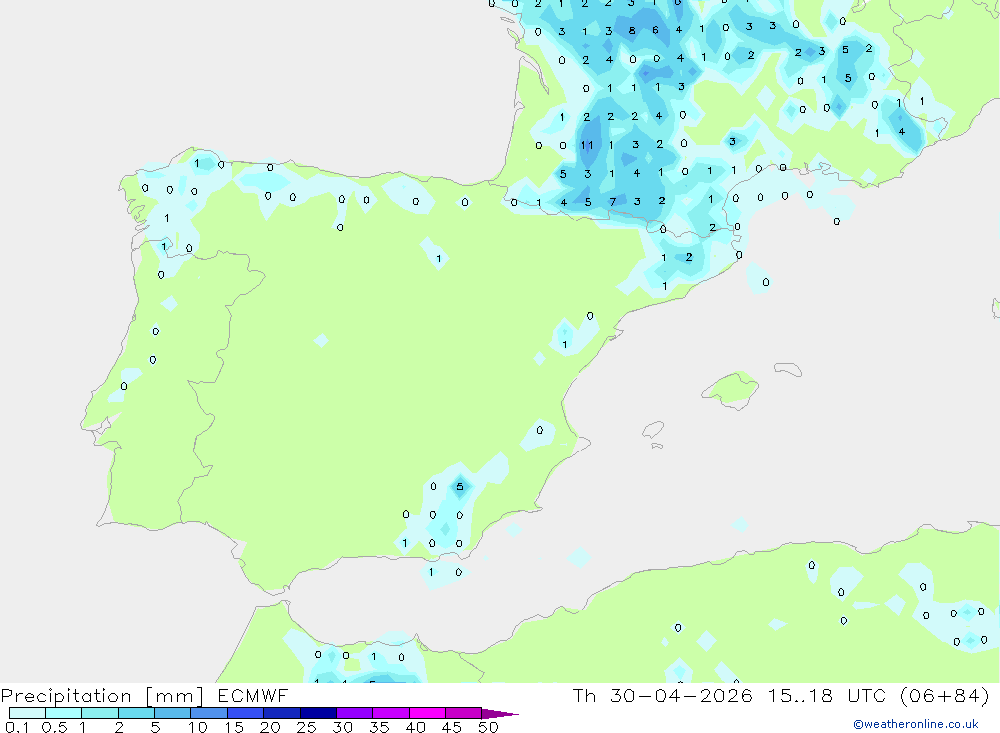
Task: Click the '40' legend scale label
Action: tap(416, 727)
